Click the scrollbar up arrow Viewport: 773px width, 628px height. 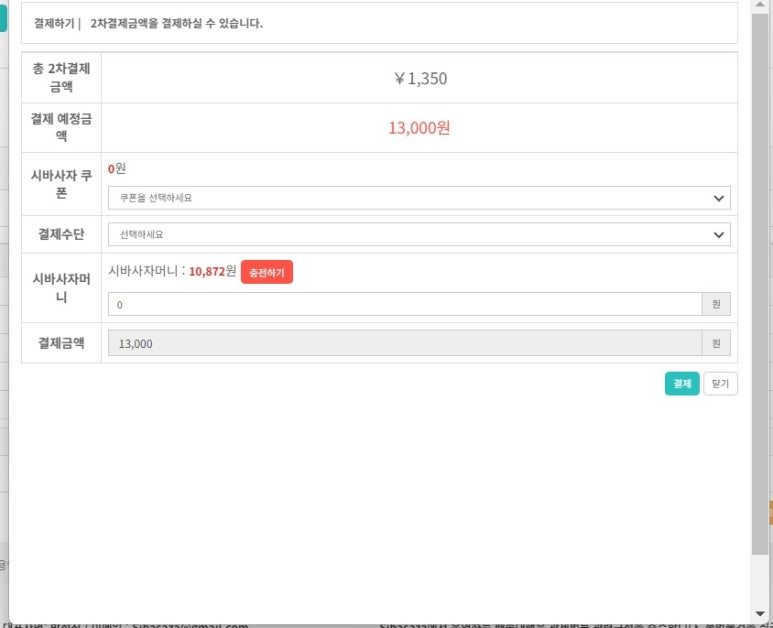(x=760, y=4)
